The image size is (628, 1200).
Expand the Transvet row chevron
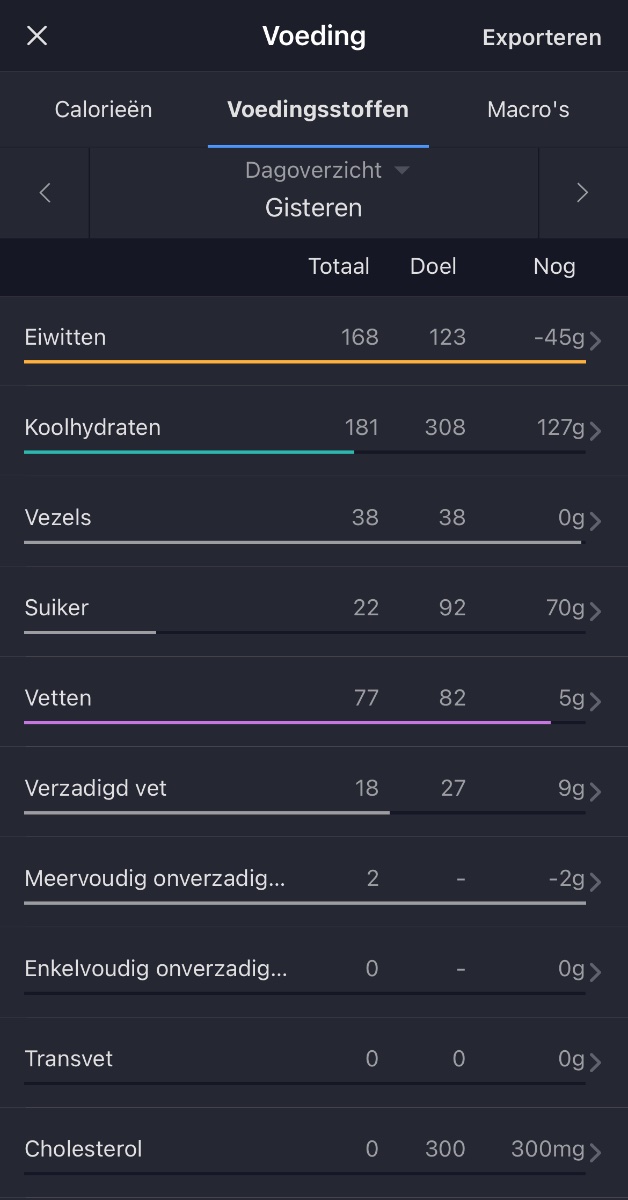(x=596, y=1062)
